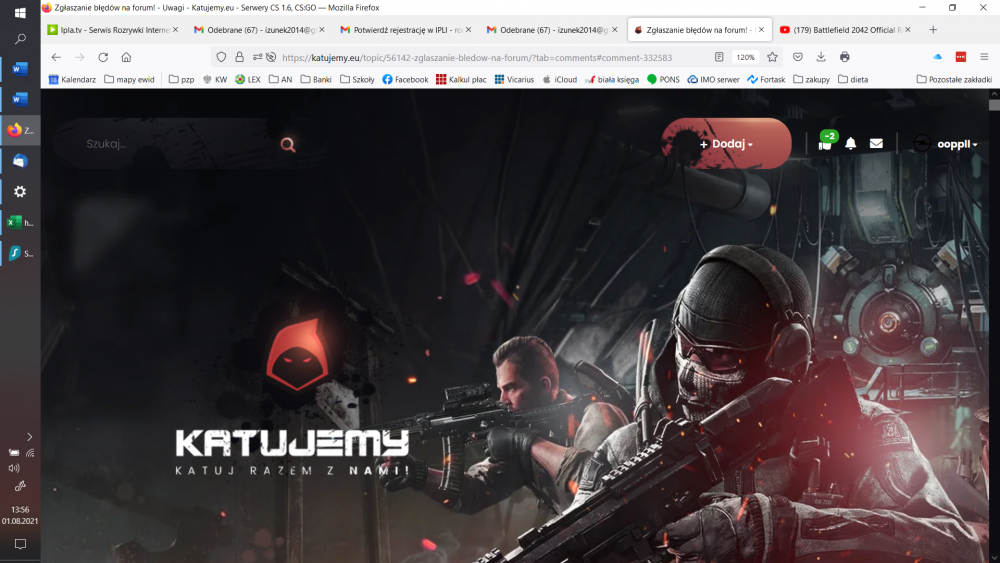Click the site padlock security icon
Image resolution: width=1000 pixels, height=563 pixels.
coord(239,57)
